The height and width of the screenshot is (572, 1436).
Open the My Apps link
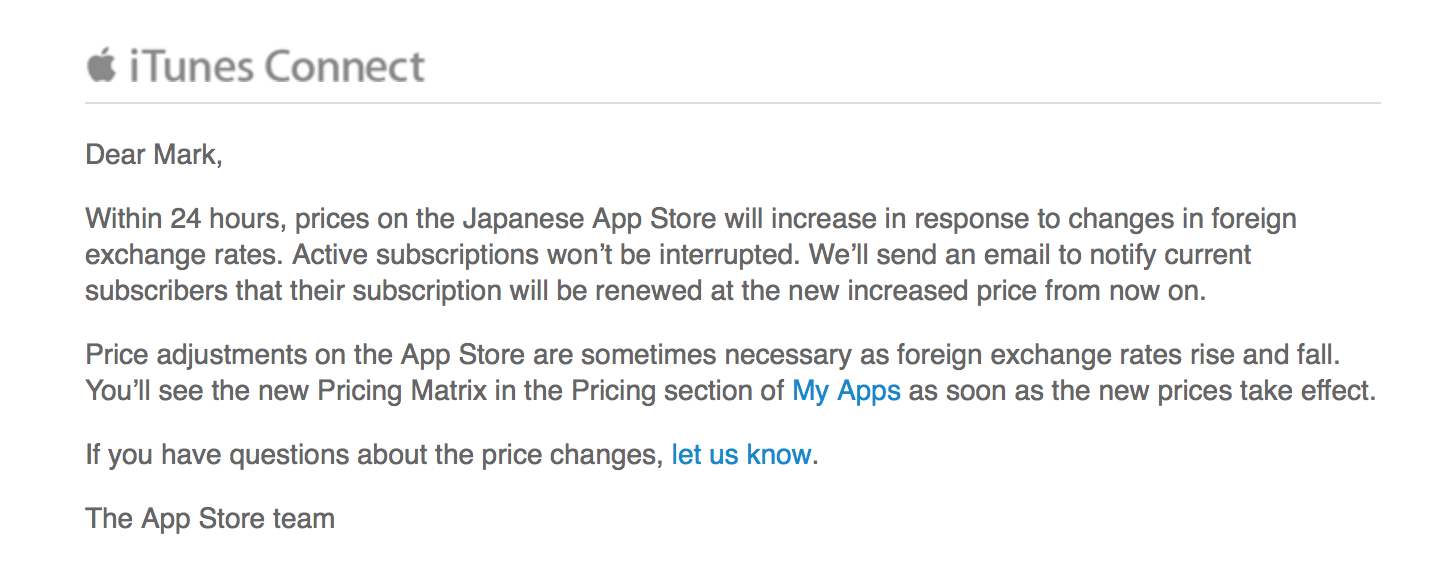click(846, 390)
